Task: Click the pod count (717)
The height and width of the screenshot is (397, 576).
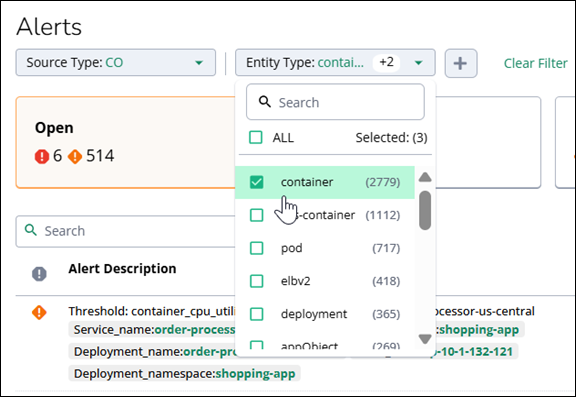Action: pos(386,248)
